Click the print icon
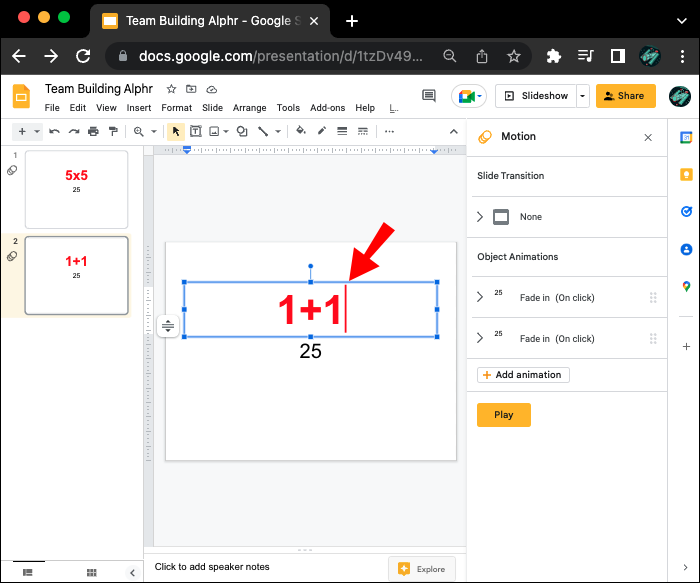This screenshot has width=700, height=583. (93, 131)
